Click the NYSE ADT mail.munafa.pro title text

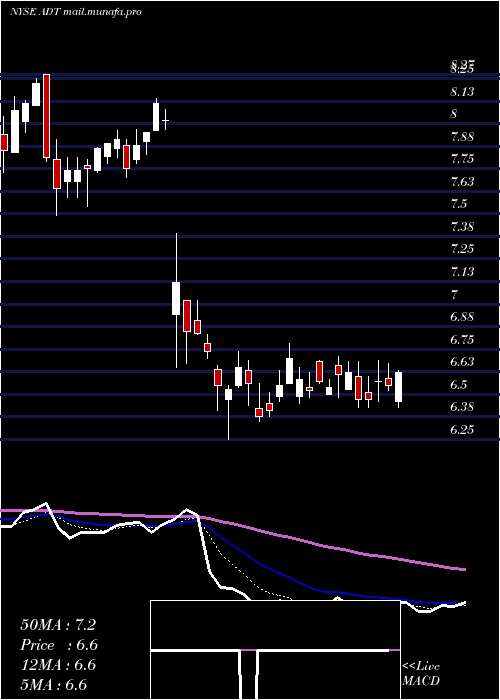point(75,12)
